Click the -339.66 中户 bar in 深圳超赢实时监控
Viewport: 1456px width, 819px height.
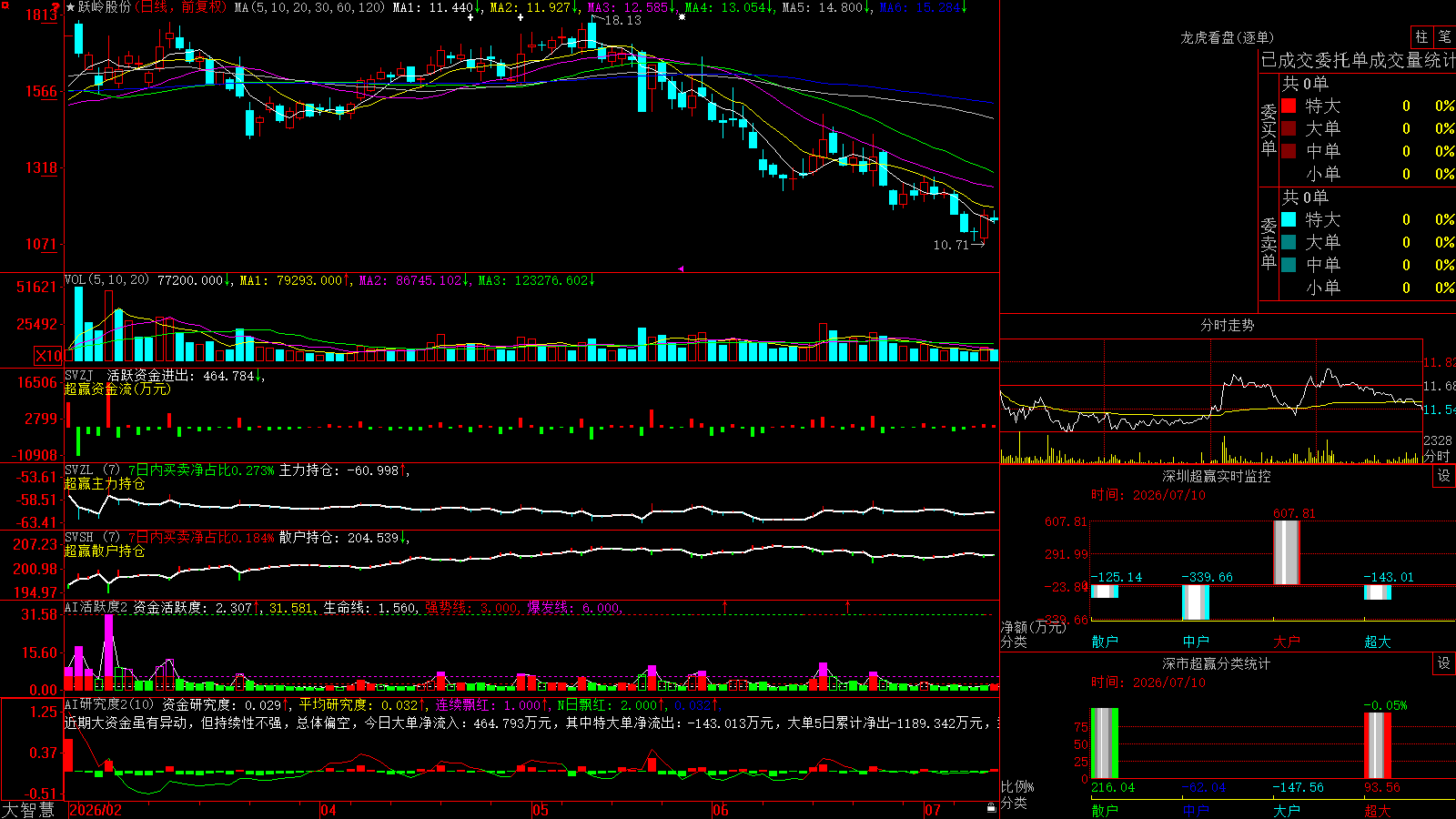click(1195, 602)
